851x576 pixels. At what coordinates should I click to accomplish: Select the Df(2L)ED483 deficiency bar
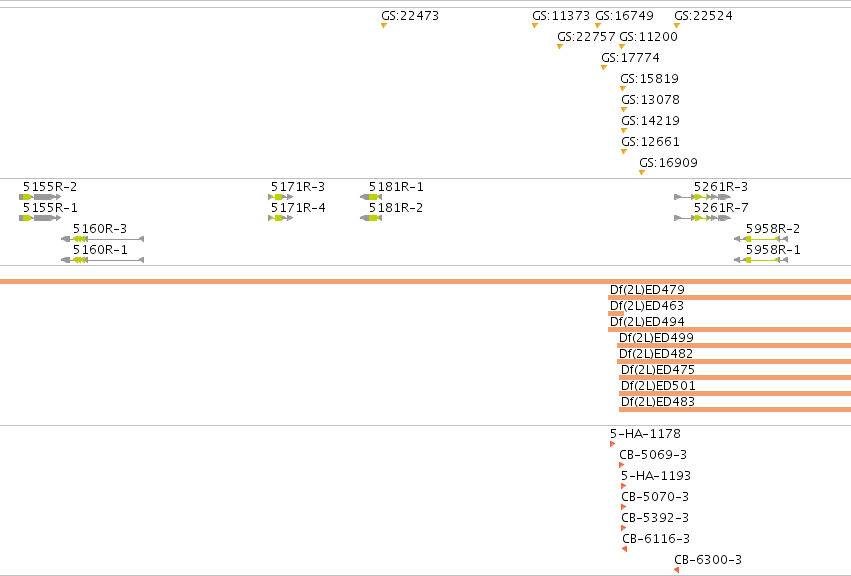[x=735, y=409]
